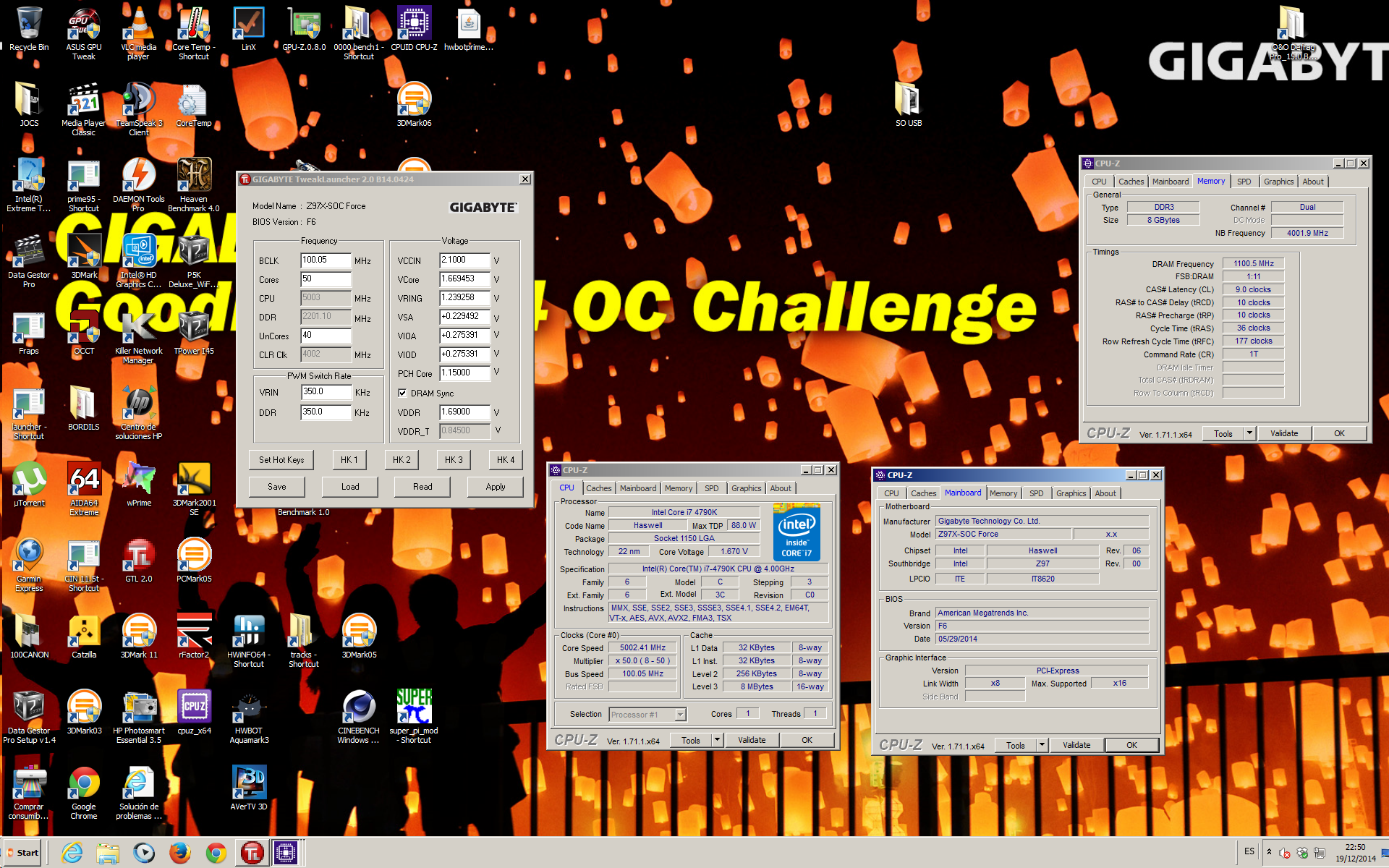This screenshot has height=868, width=1389.
Task: Click the PCH Core voltage field
Action: coord(464,373)
